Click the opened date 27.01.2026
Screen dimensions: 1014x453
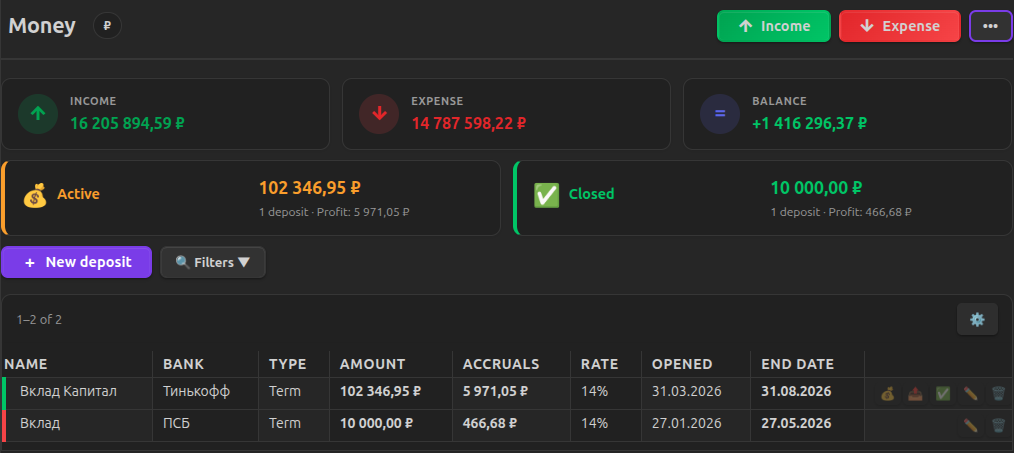(687, 423)
